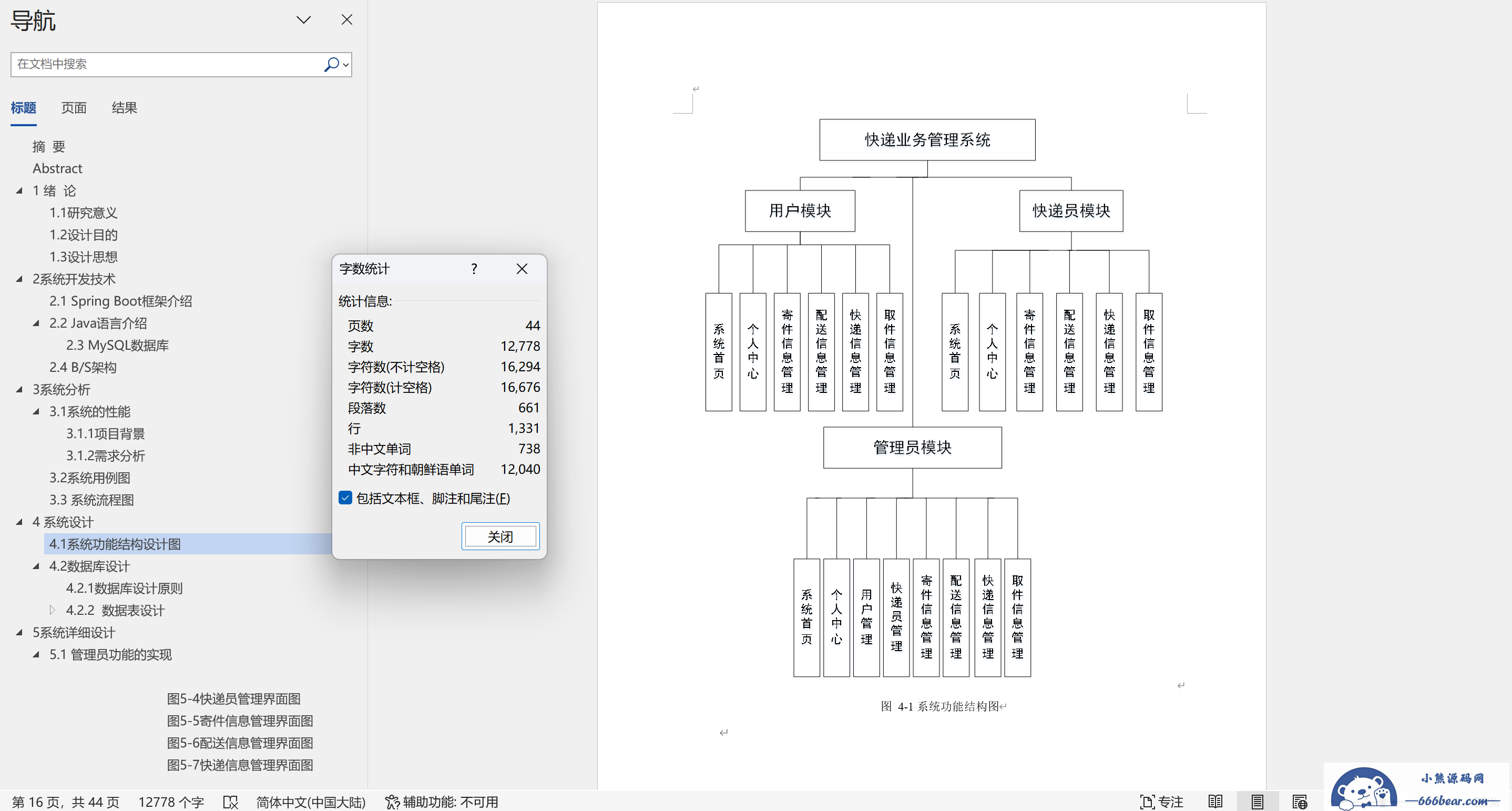1512x811 pixels.
Task: Click page indicator 第 16 页, 共 44 页
Action: [66, 802]
